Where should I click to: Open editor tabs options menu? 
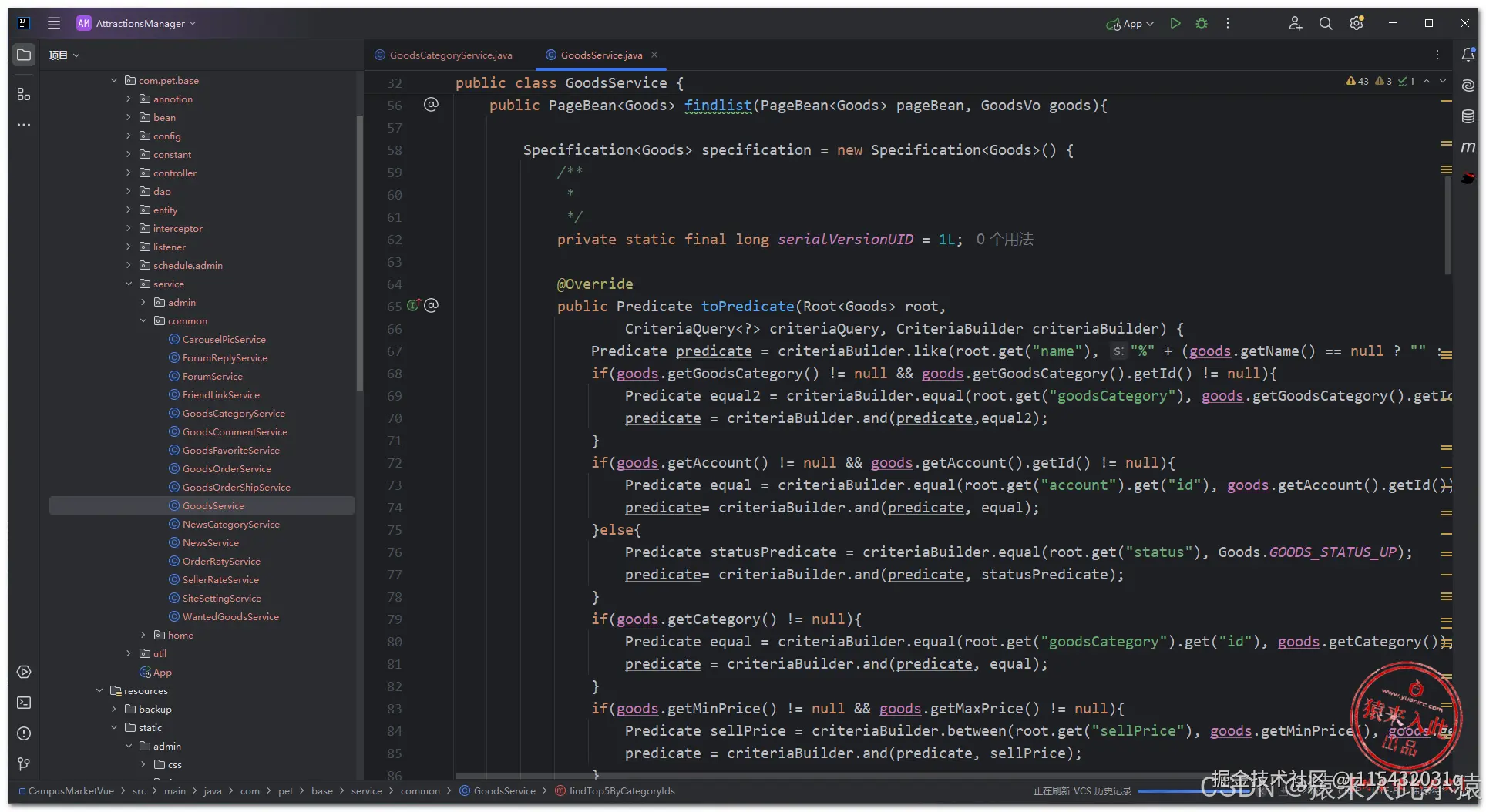click(x=1437, y=55)
